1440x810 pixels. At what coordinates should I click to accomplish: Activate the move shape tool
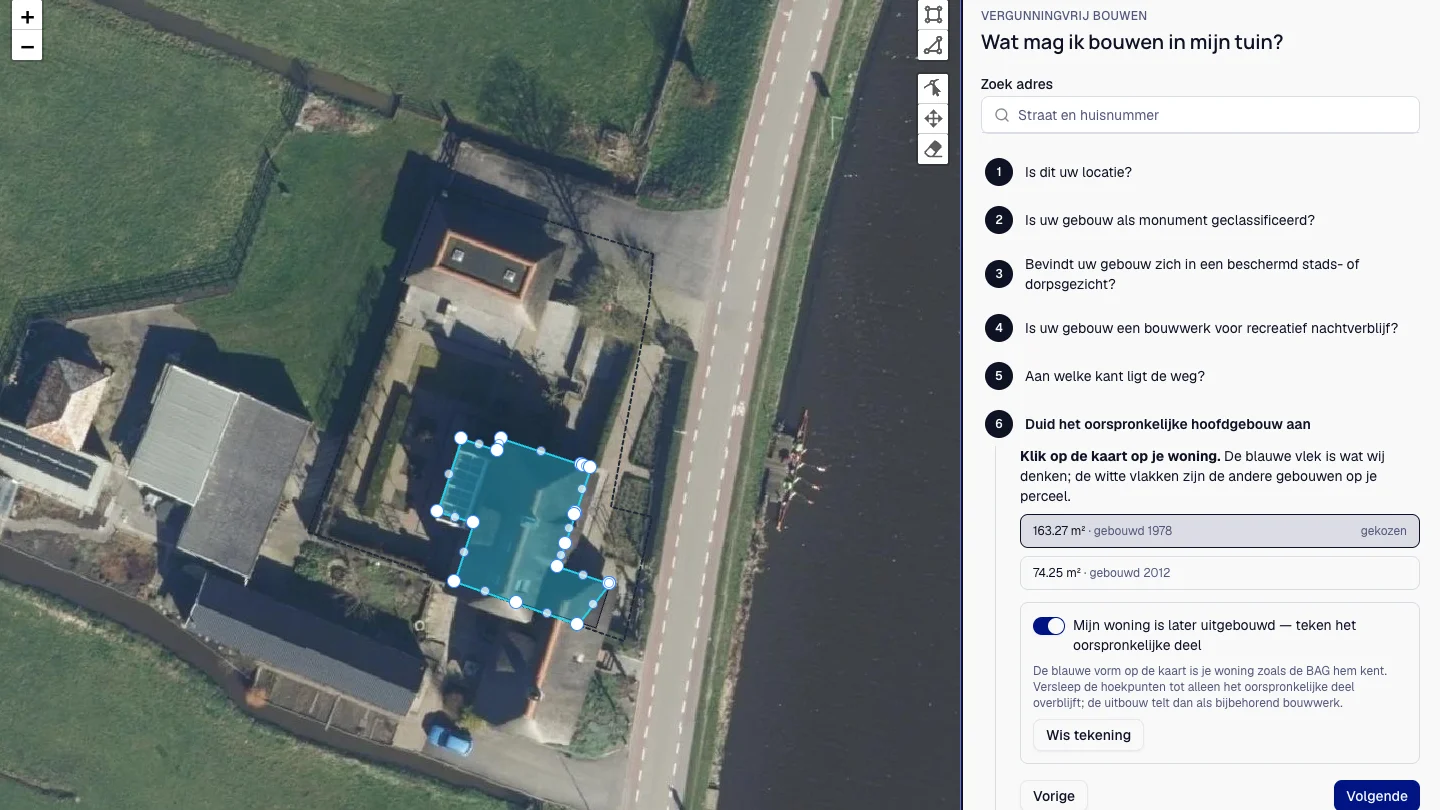[933, 118]
